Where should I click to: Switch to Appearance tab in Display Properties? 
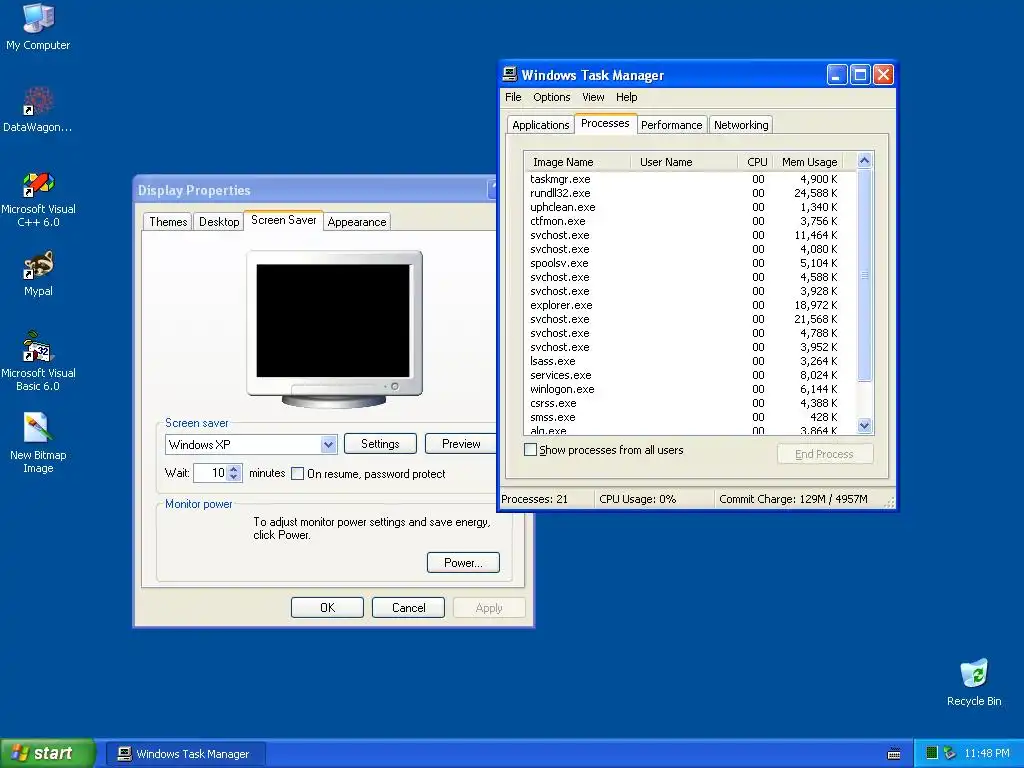click(x=357, y=222)
